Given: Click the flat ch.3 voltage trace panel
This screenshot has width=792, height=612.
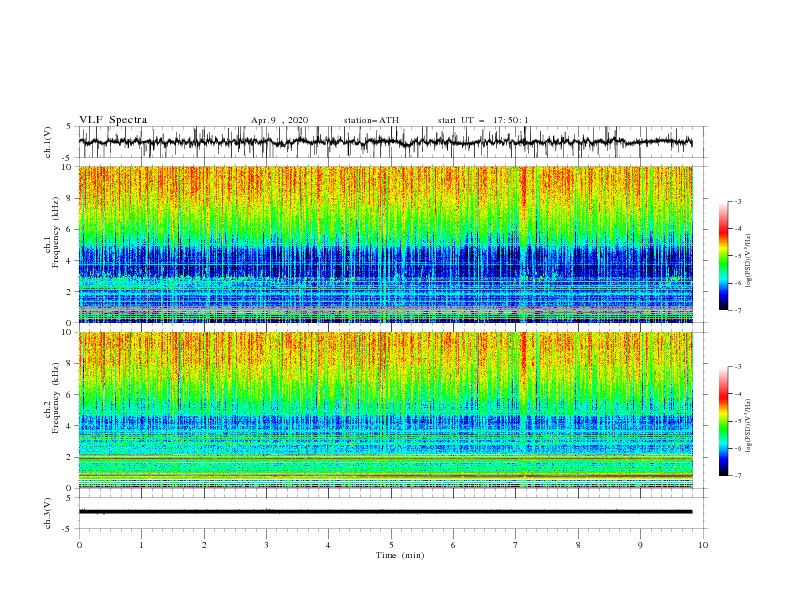Looking at the screenshot, I should [392, 513].
